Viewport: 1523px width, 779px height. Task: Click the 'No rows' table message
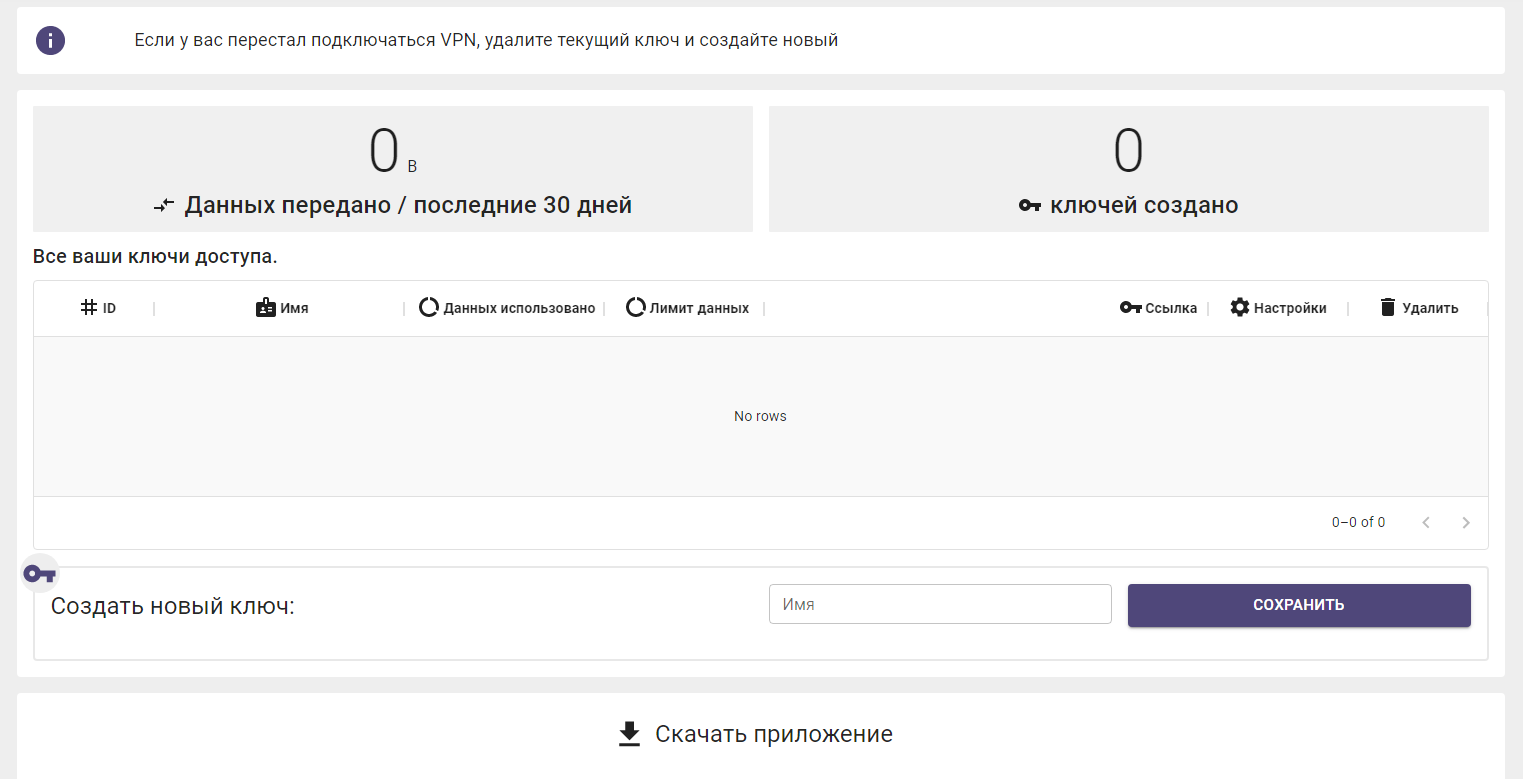coord(760,416)
